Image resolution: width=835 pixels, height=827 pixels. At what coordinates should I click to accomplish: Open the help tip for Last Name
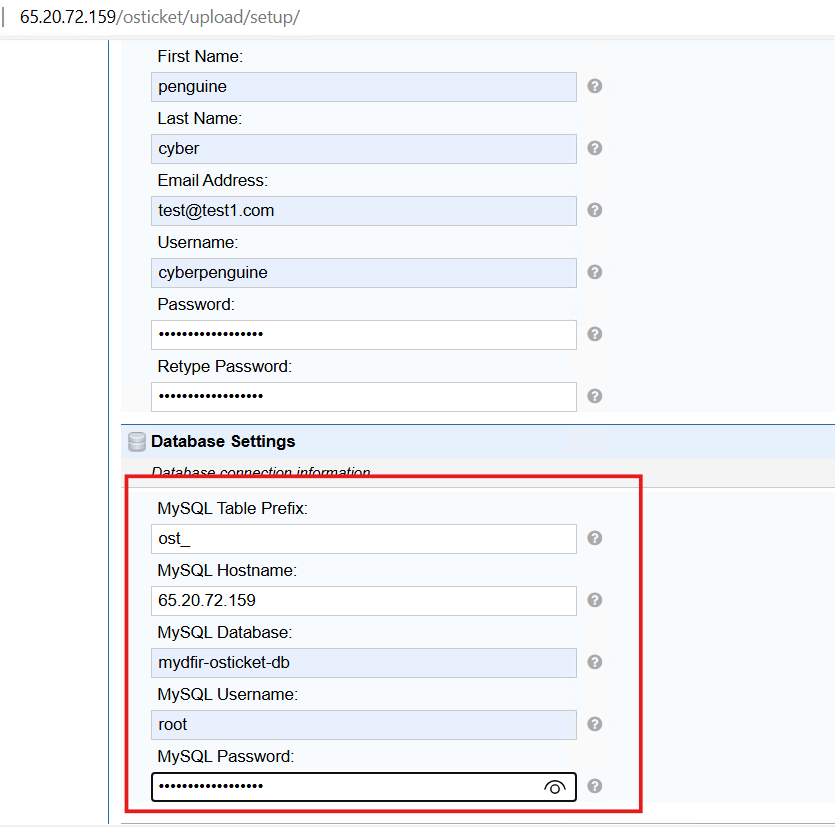tap(594, 148)
